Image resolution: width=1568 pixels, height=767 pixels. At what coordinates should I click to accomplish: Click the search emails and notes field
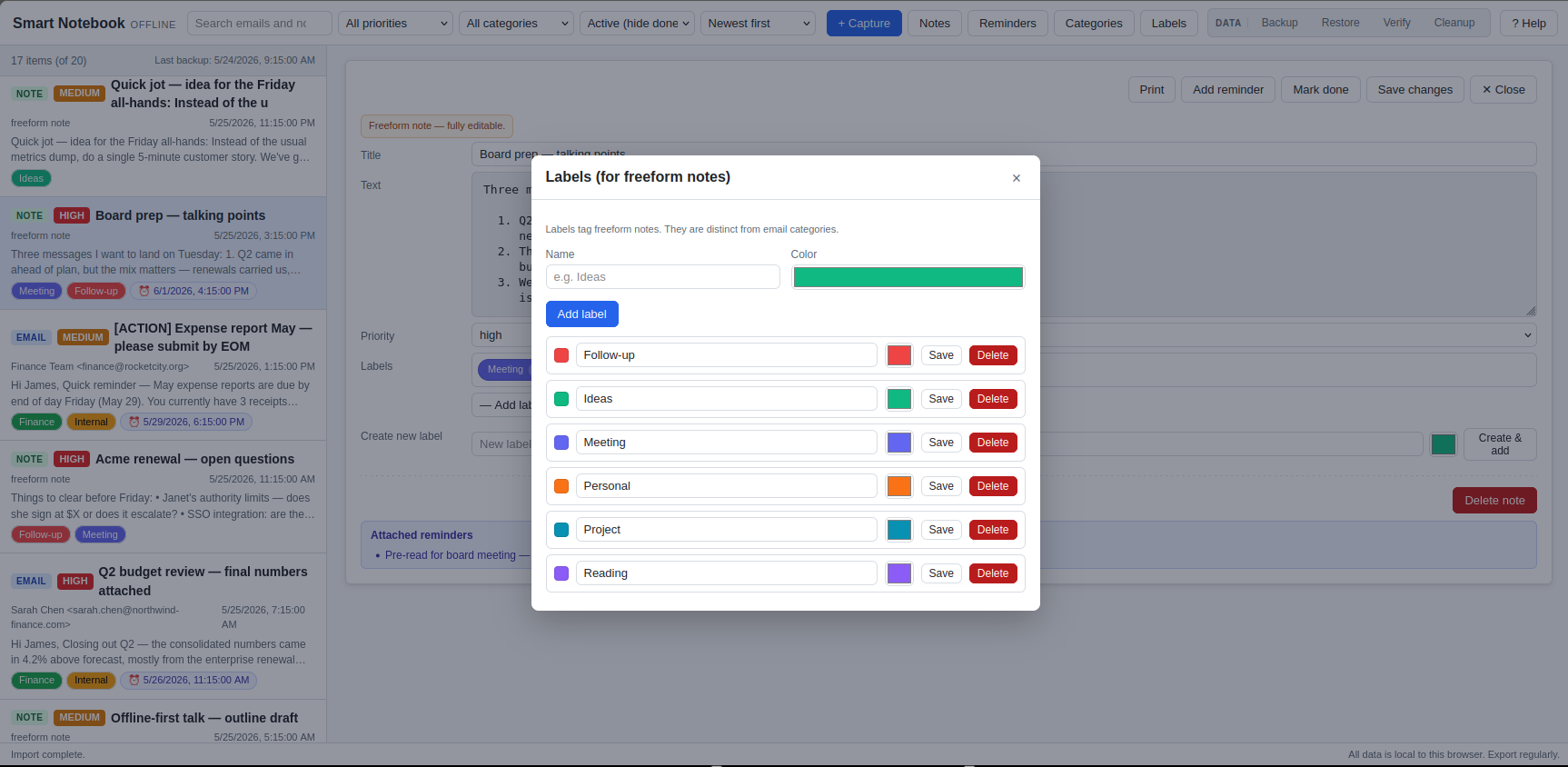coord(259,24)
